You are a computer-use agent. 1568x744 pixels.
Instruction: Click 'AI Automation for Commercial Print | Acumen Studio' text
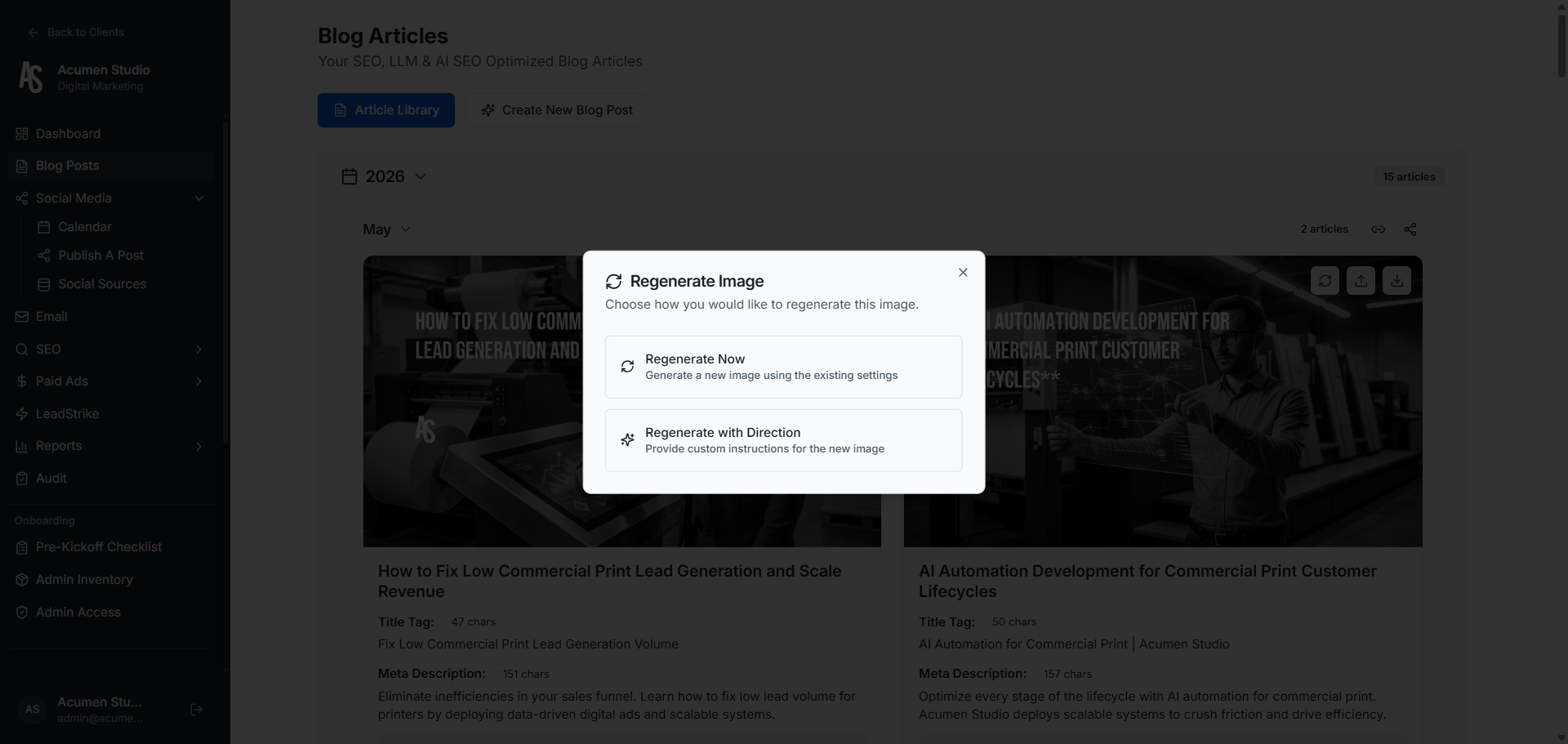(x=1074, y=644)
